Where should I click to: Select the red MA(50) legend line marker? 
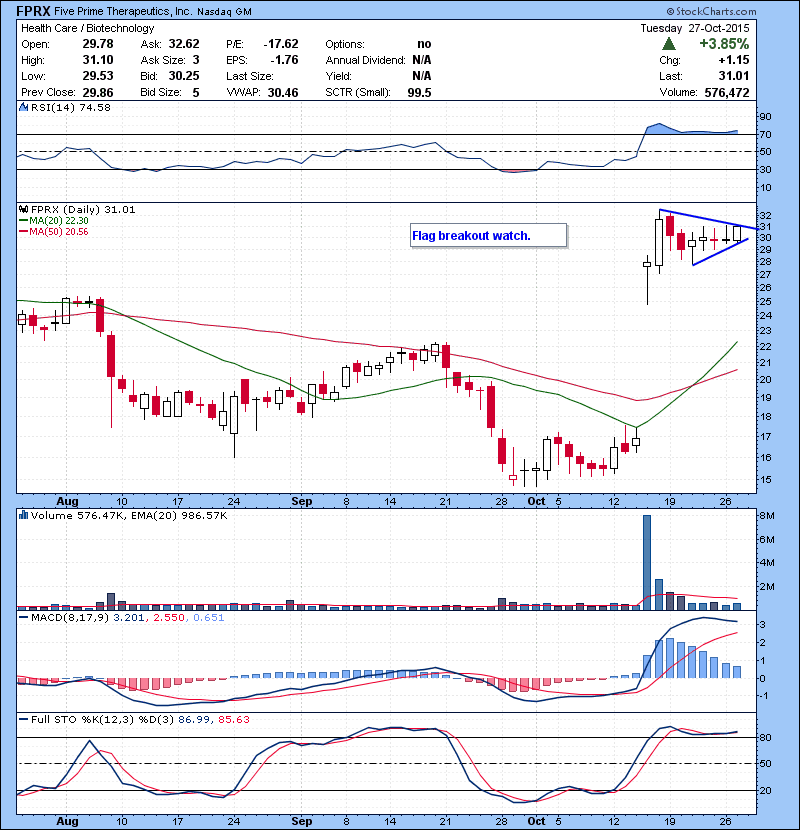tap(23, 232)
